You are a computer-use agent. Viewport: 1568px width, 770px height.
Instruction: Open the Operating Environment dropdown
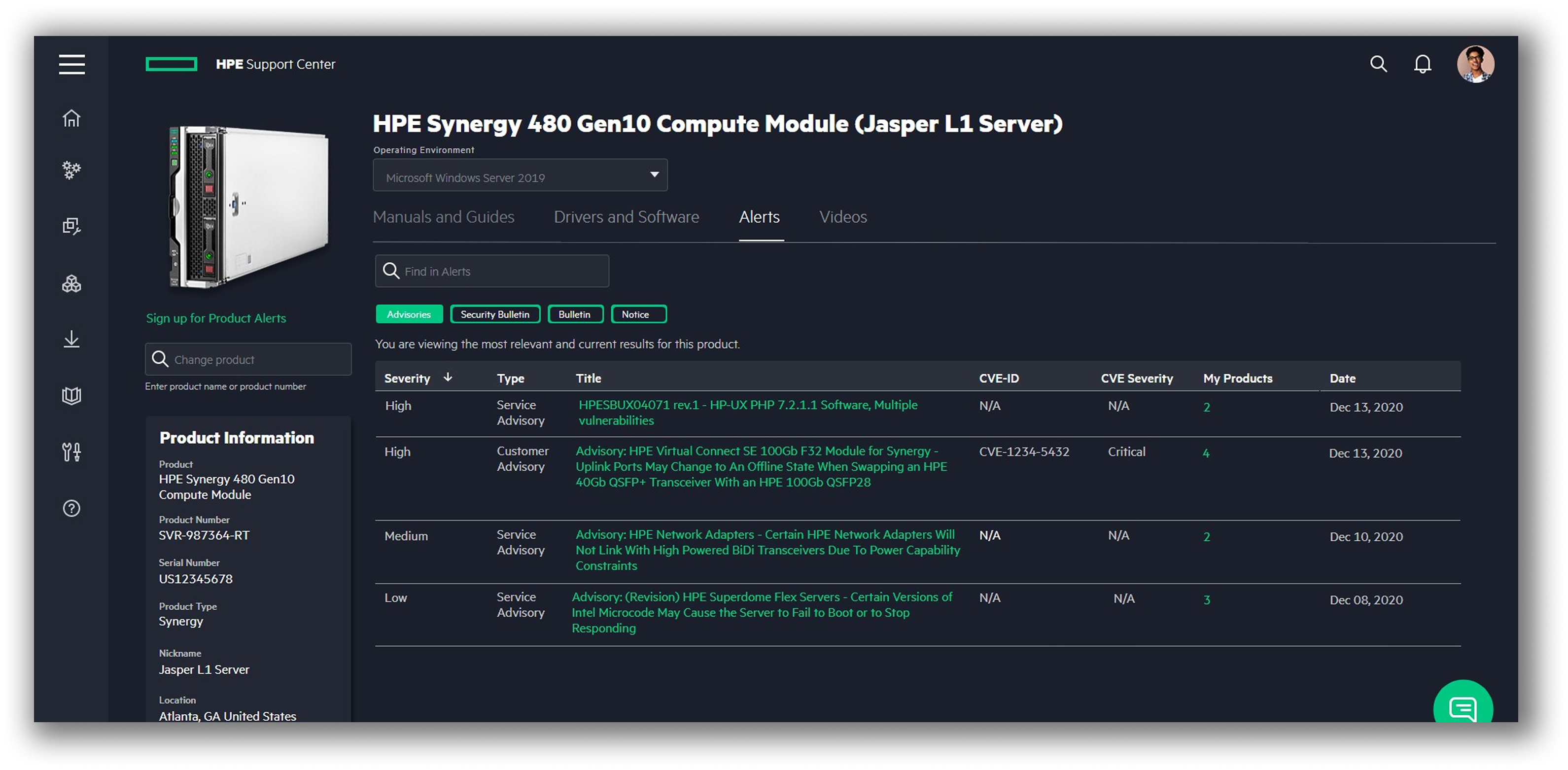point(520,175)
